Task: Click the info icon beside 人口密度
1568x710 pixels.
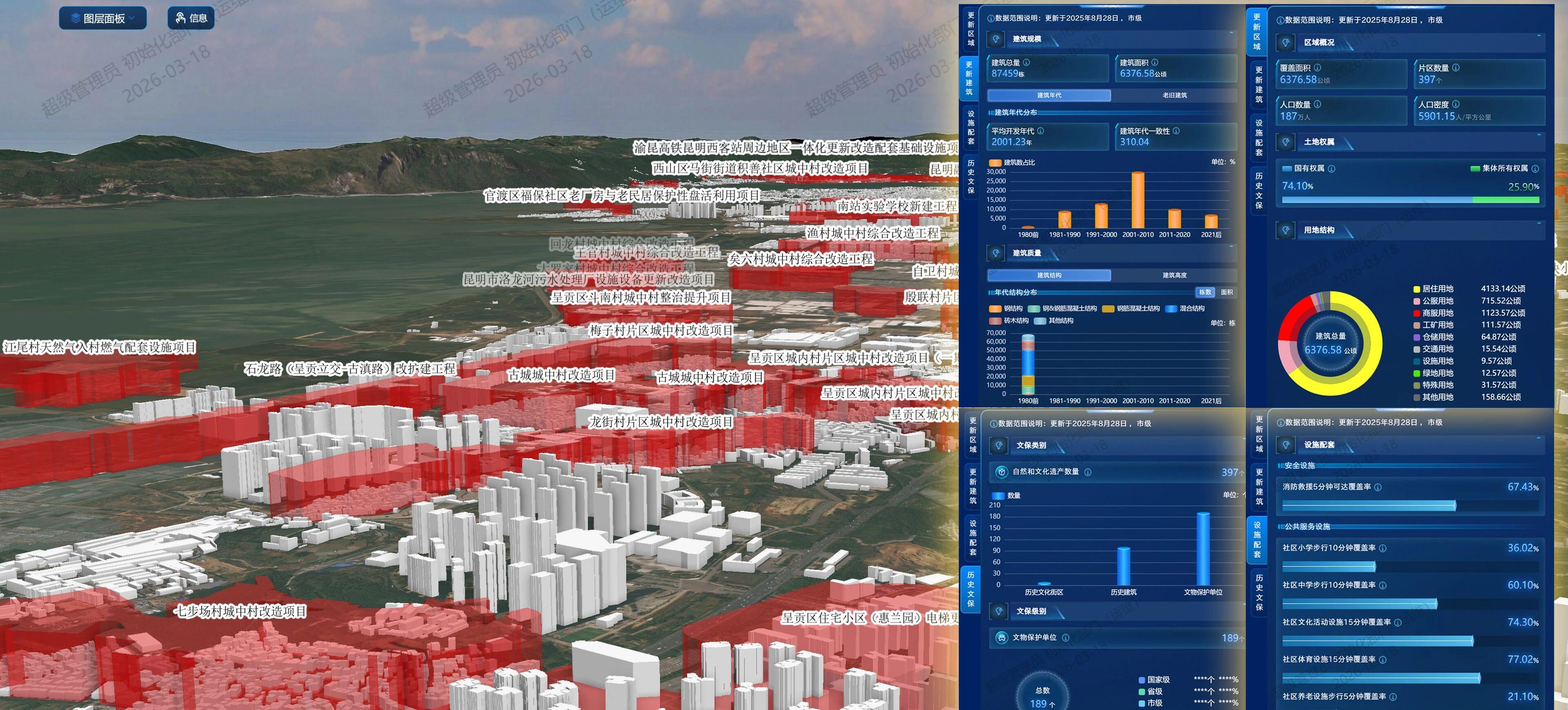Action: pyautogui.click(x=1455, y=104)
